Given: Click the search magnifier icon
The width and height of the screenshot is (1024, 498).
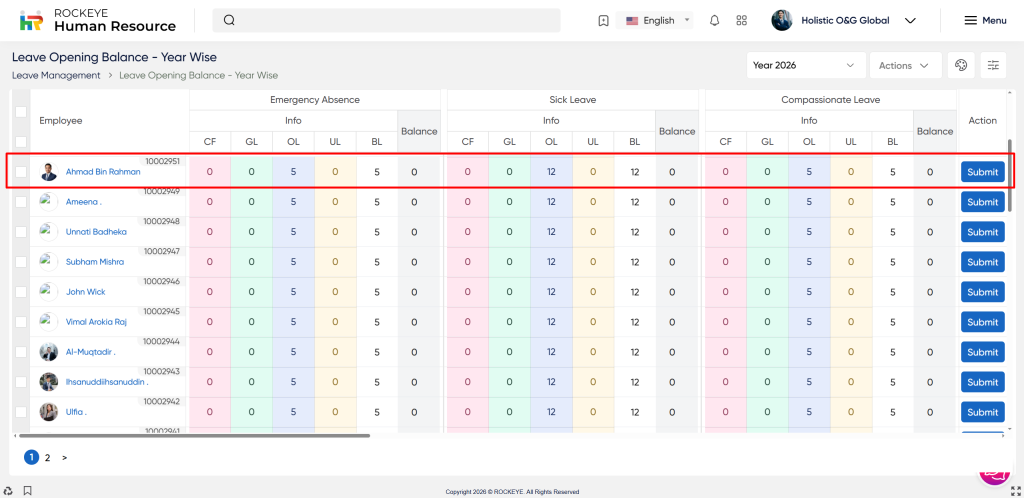Looking at the screenshot, I should point(229,20).
